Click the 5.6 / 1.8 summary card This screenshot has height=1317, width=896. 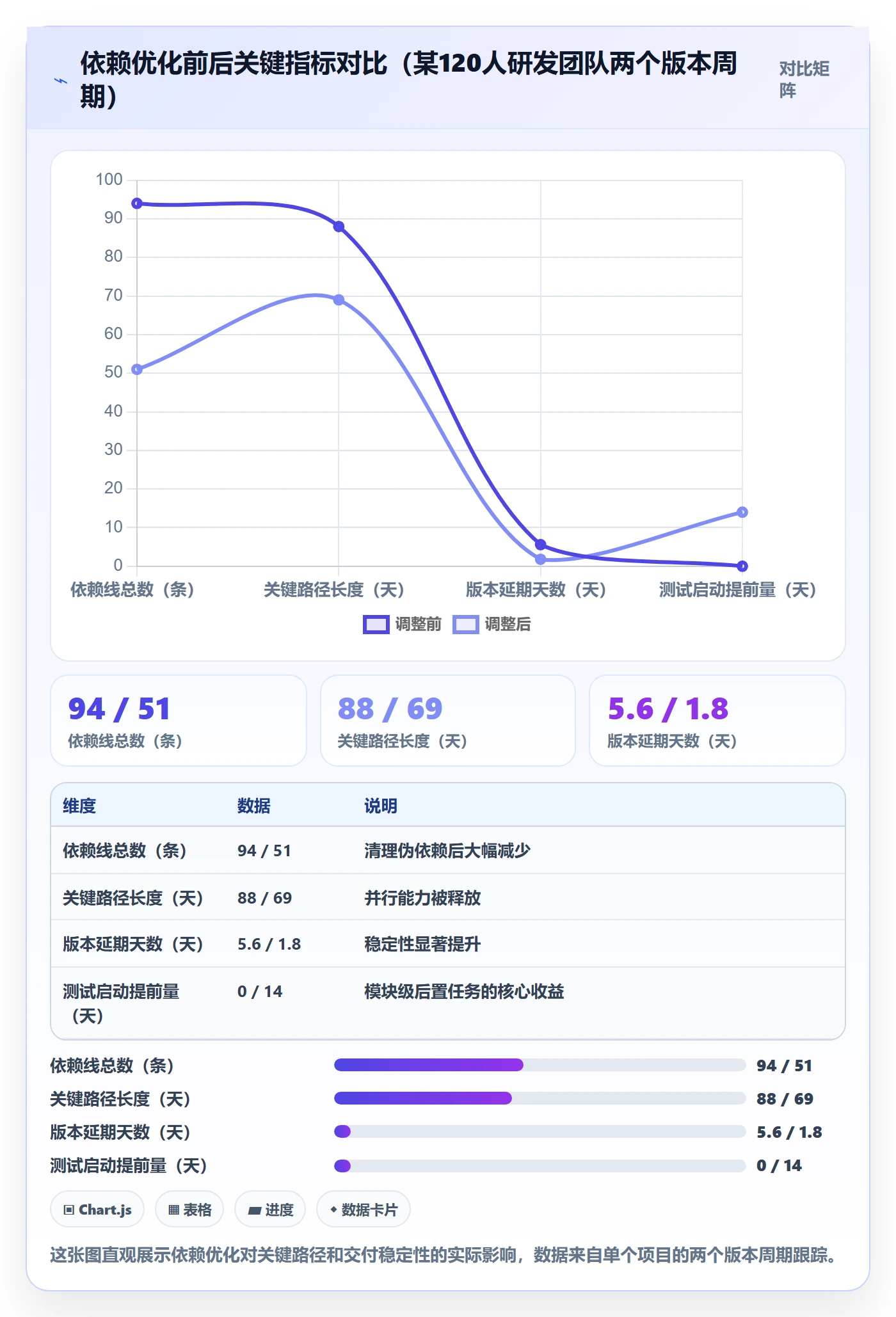tap(717, 721)
